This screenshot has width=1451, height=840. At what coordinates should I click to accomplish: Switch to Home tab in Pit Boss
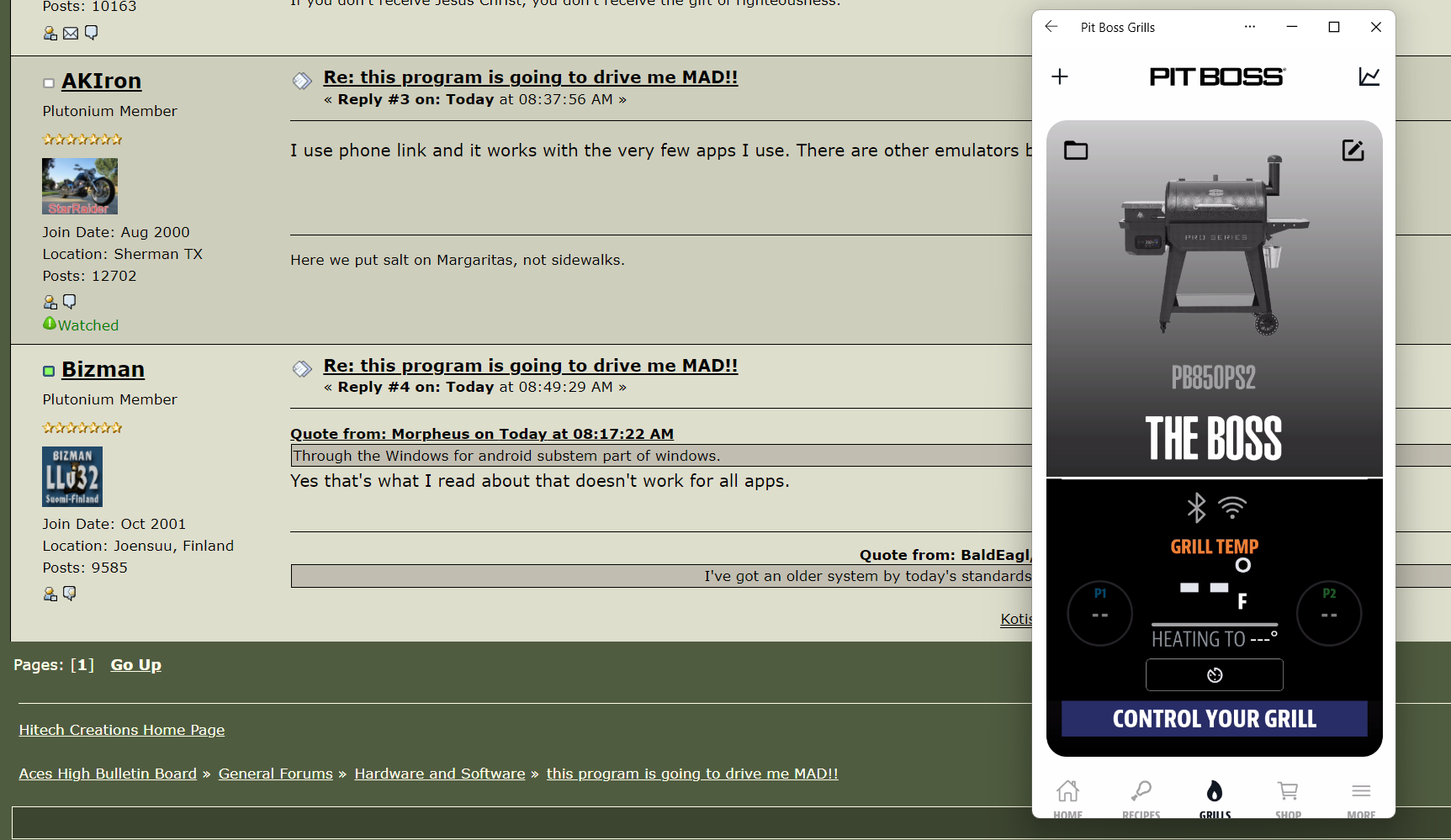pyautogui.click(x=1068, y=799)
